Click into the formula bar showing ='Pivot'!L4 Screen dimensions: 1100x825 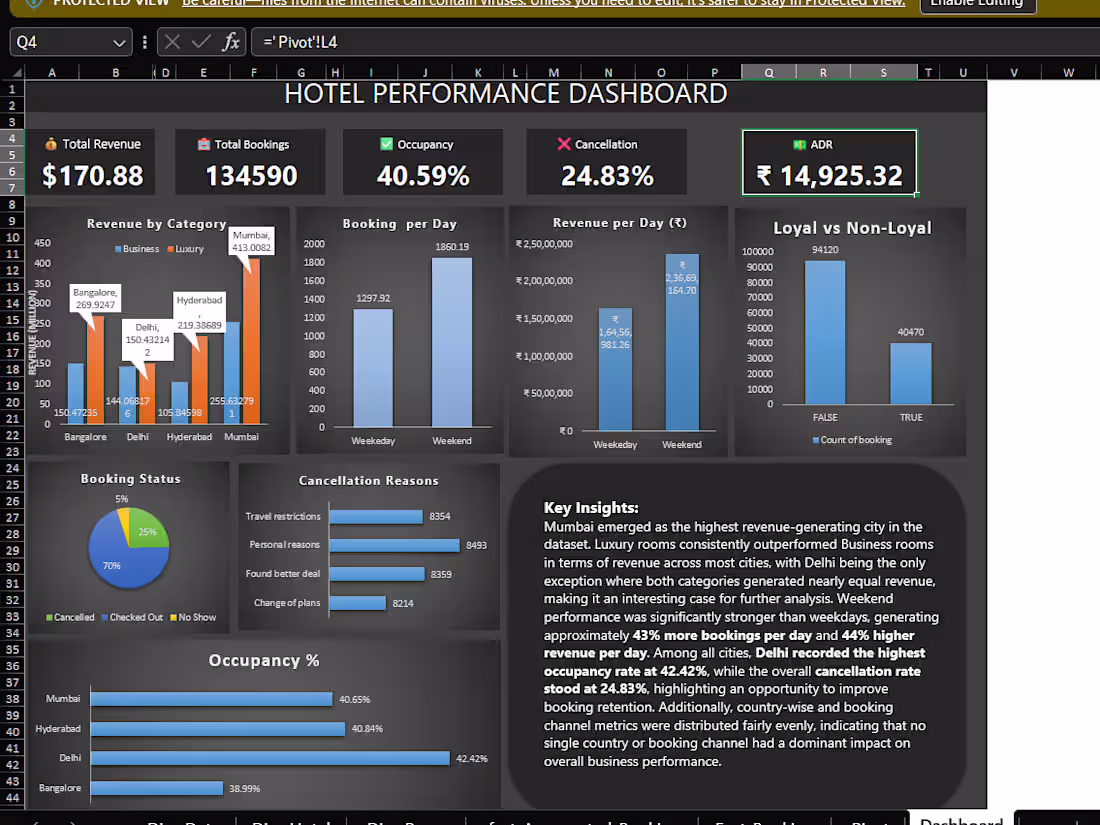coord(673,42)
